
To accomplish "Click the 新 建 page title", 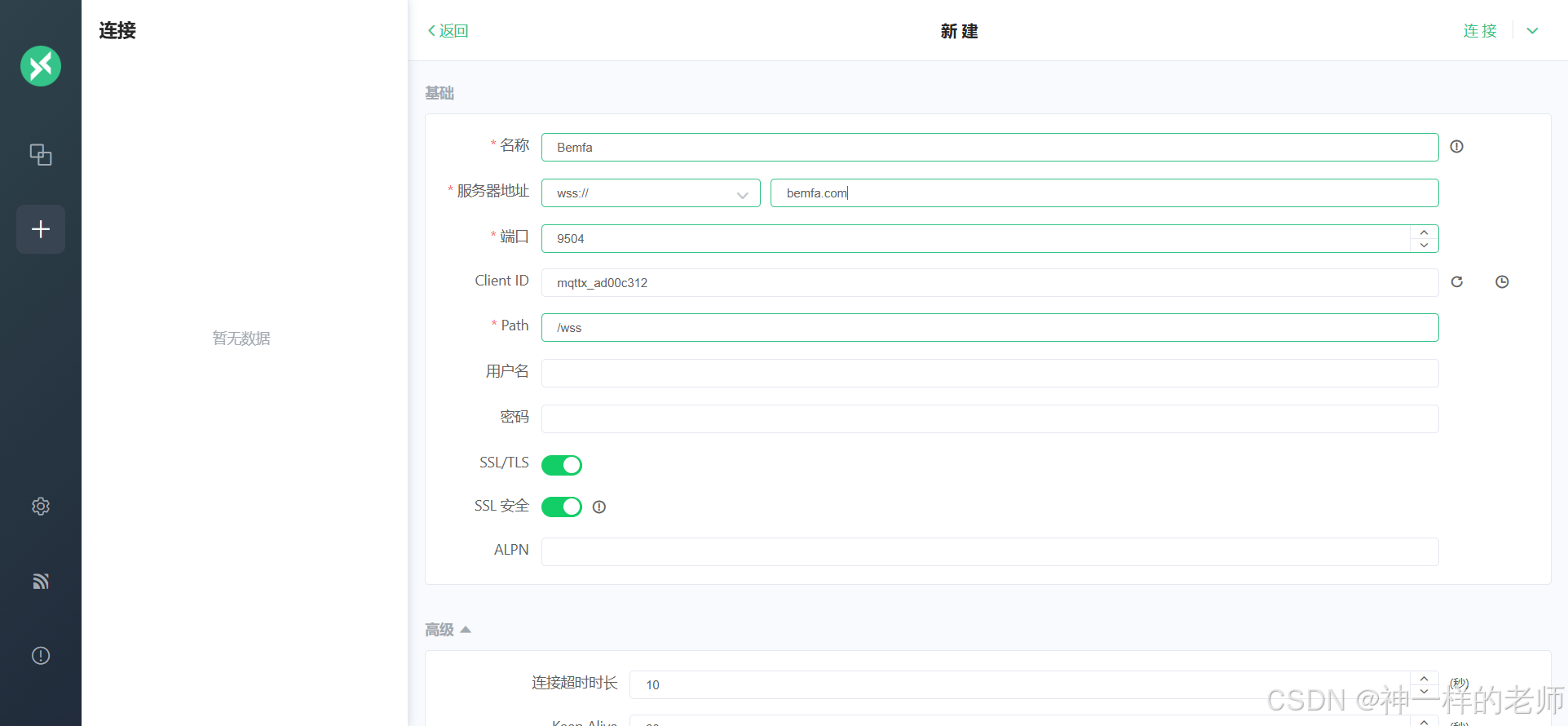I will point(959,31).
